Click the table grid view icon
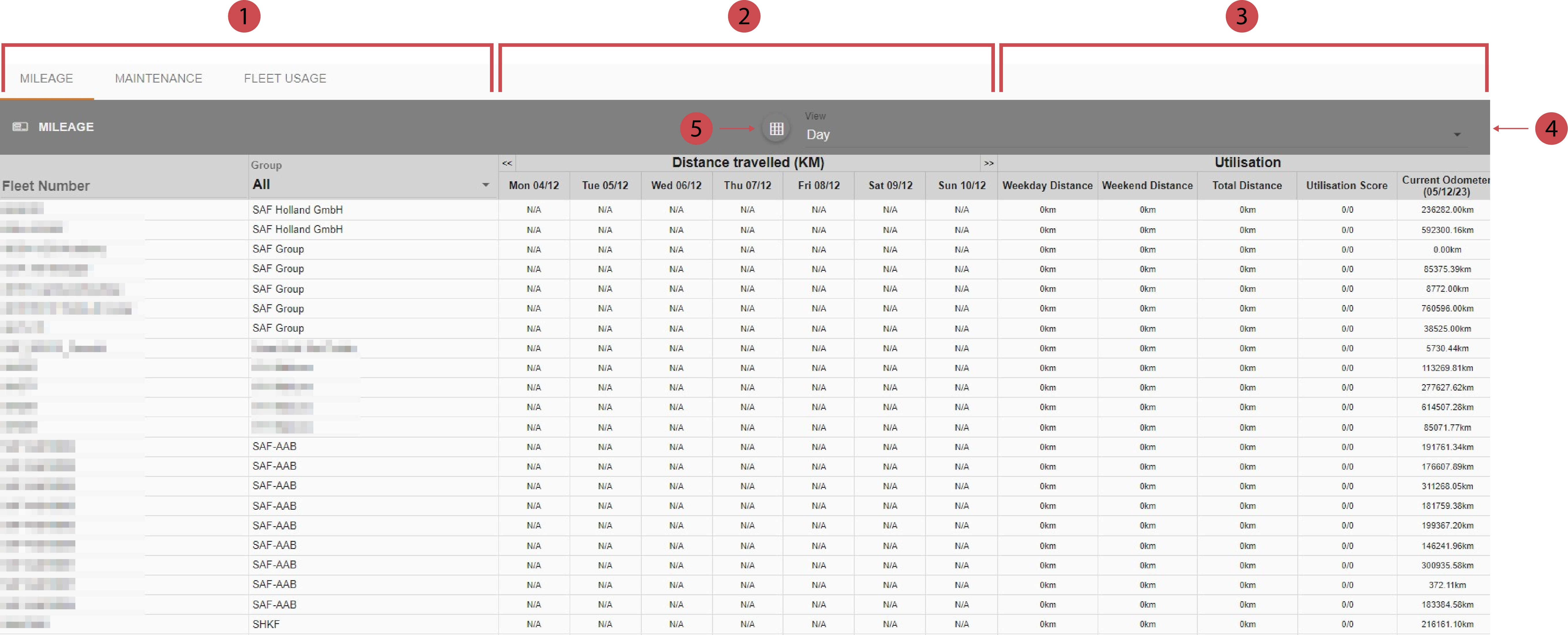Viewport: 1568px width, 635px height. (x=776, y=128)
